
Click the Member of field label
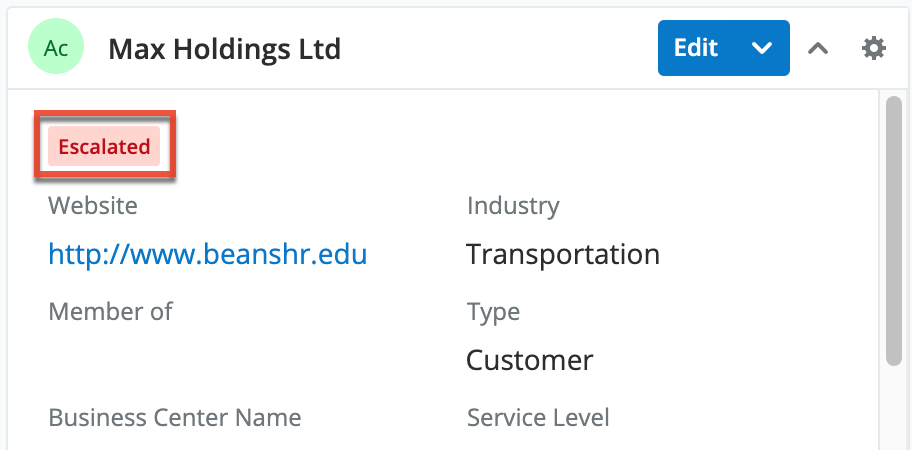click(x=110, y=312)
